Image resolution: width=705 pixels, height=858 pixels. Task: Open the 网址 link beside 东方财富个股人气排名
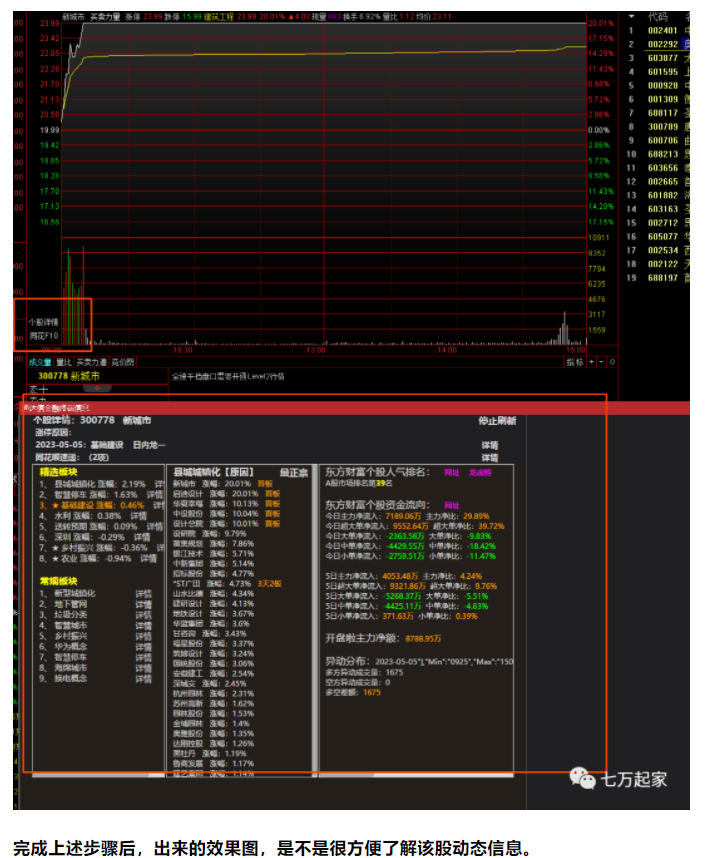[452, 473]
